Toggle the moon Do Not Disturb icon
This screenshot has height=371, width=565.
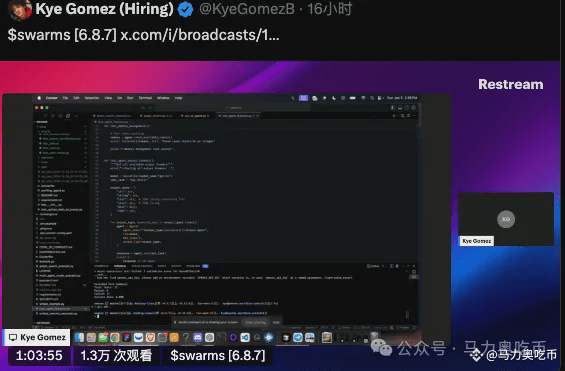click(334, 98)
